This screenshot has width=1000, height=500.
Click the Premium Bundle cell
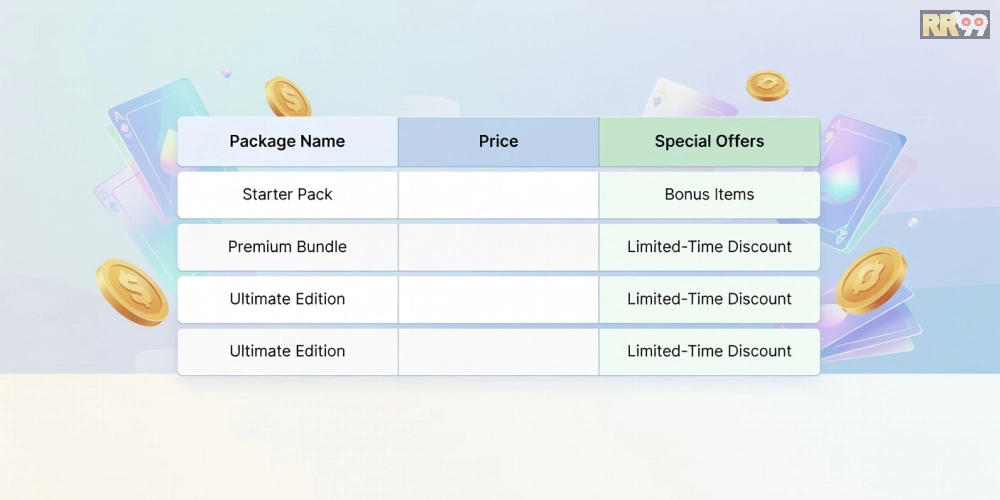pos(287,247)
